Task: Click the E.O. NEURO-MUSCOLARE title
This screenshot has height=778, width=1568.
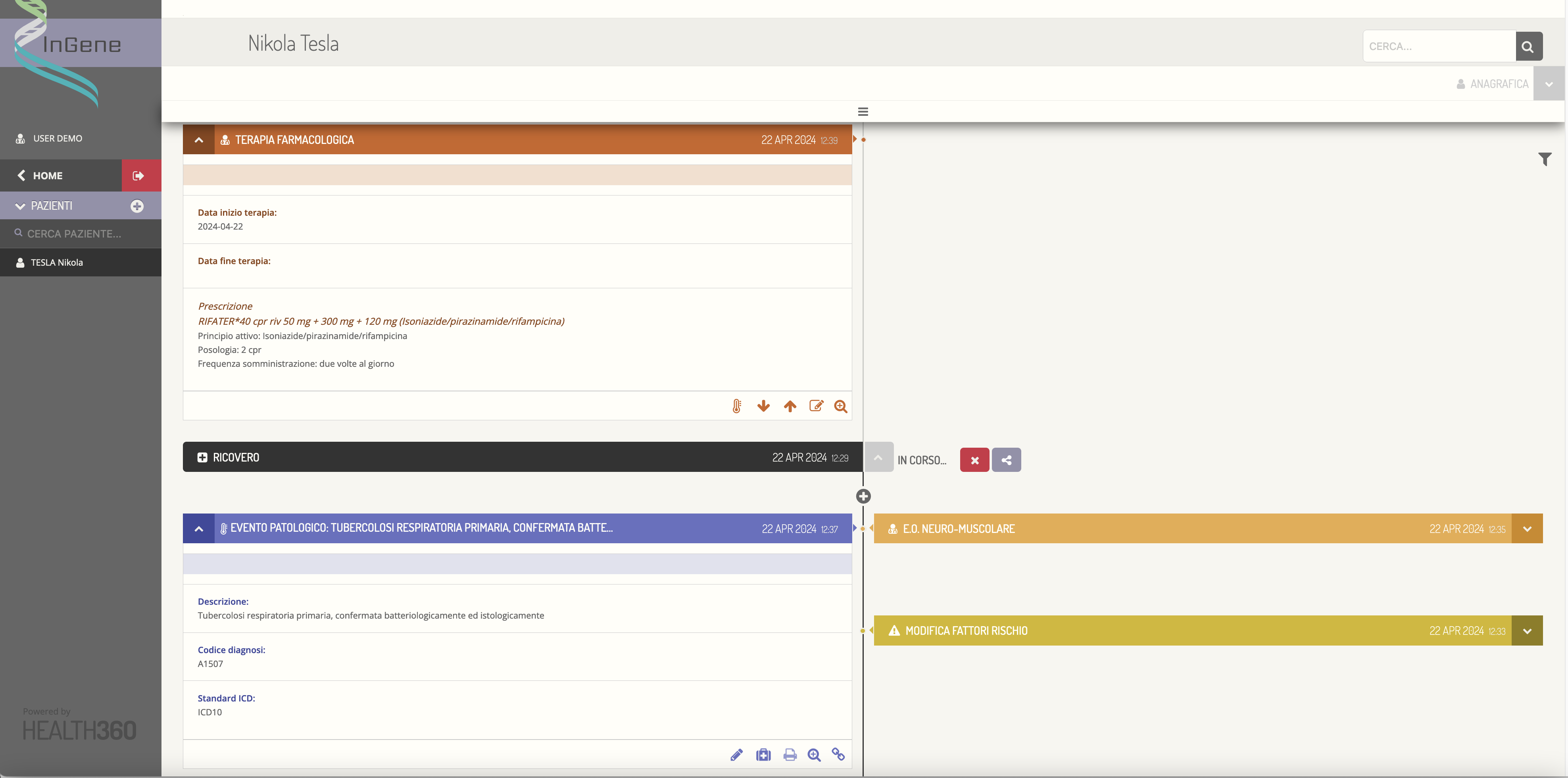Action: (x=959, y=529)
